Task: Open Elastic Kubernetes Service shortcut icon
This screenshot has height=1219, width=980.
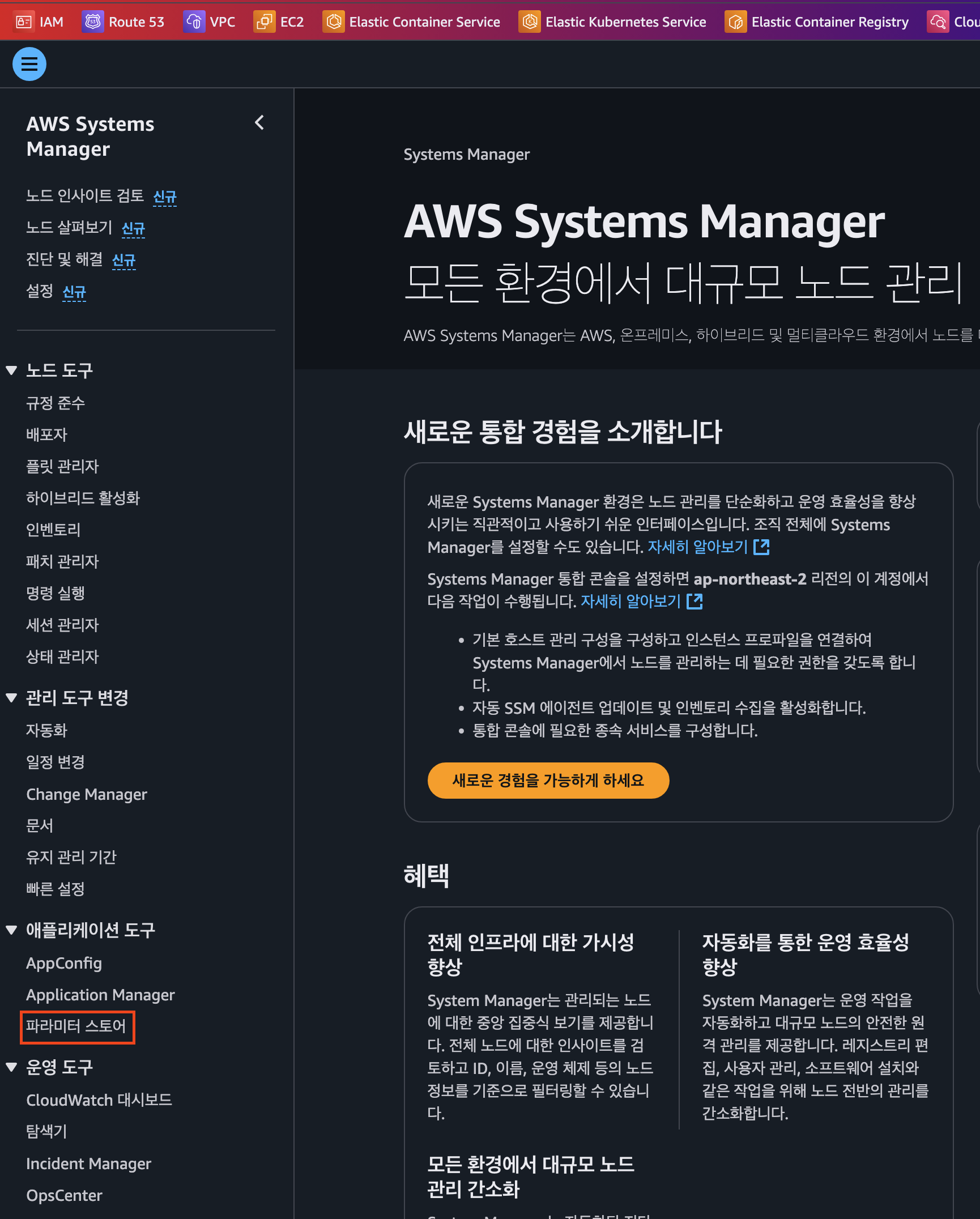Action: pos(530,22)
